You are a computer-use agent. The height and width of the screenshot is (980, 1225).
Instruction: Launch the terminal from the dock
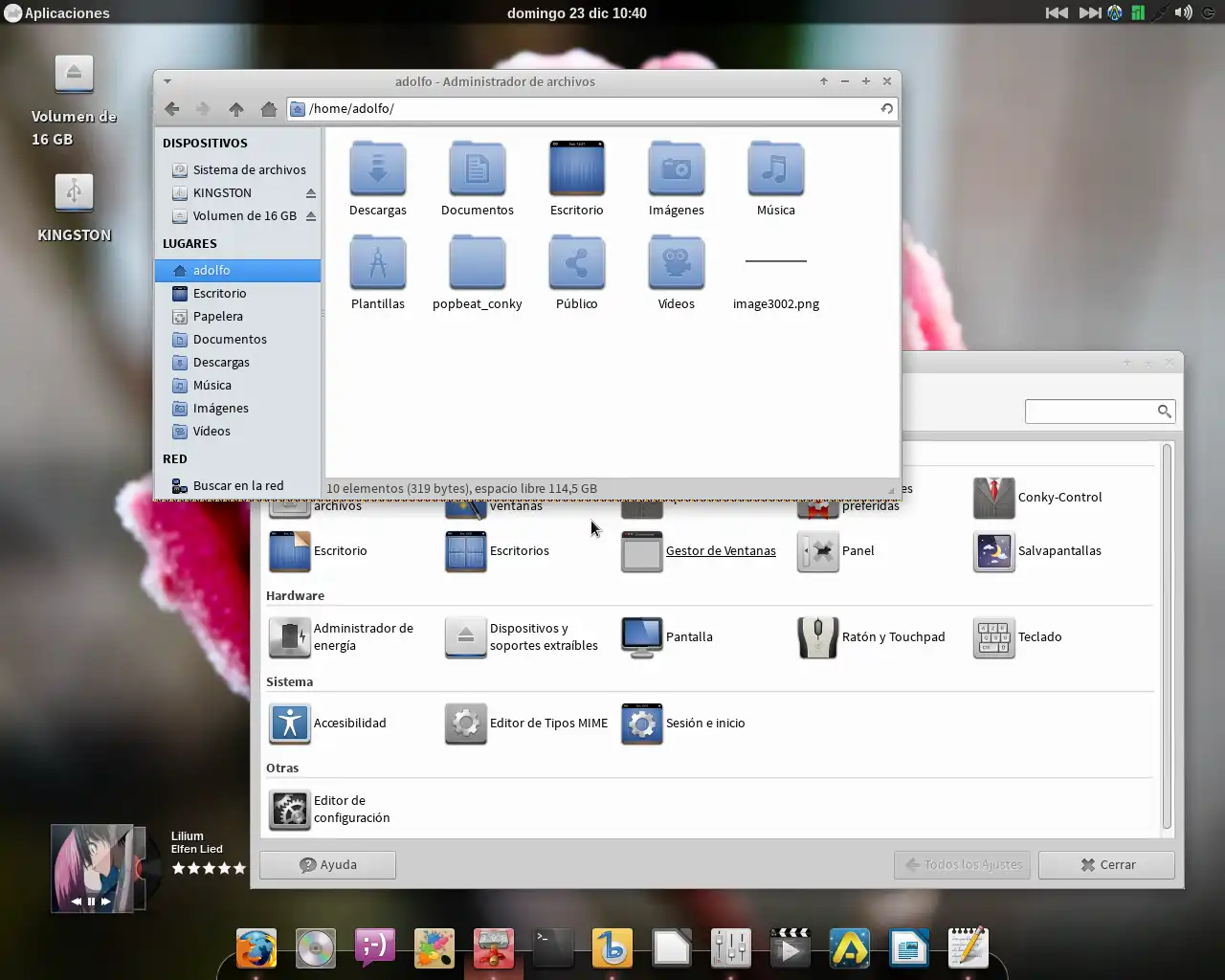(553, 948)
